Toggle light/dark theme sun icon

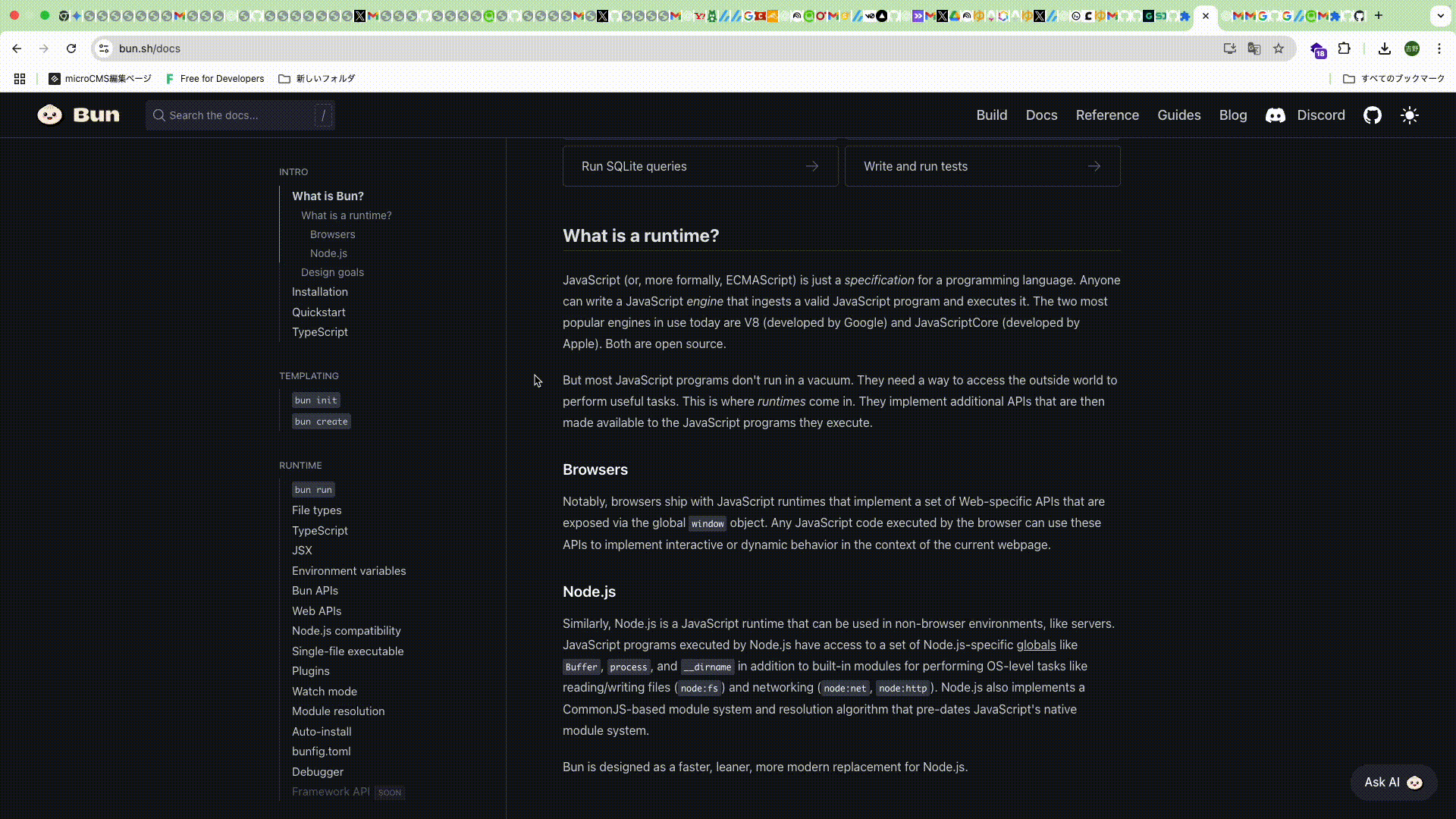pos(1410,115)
